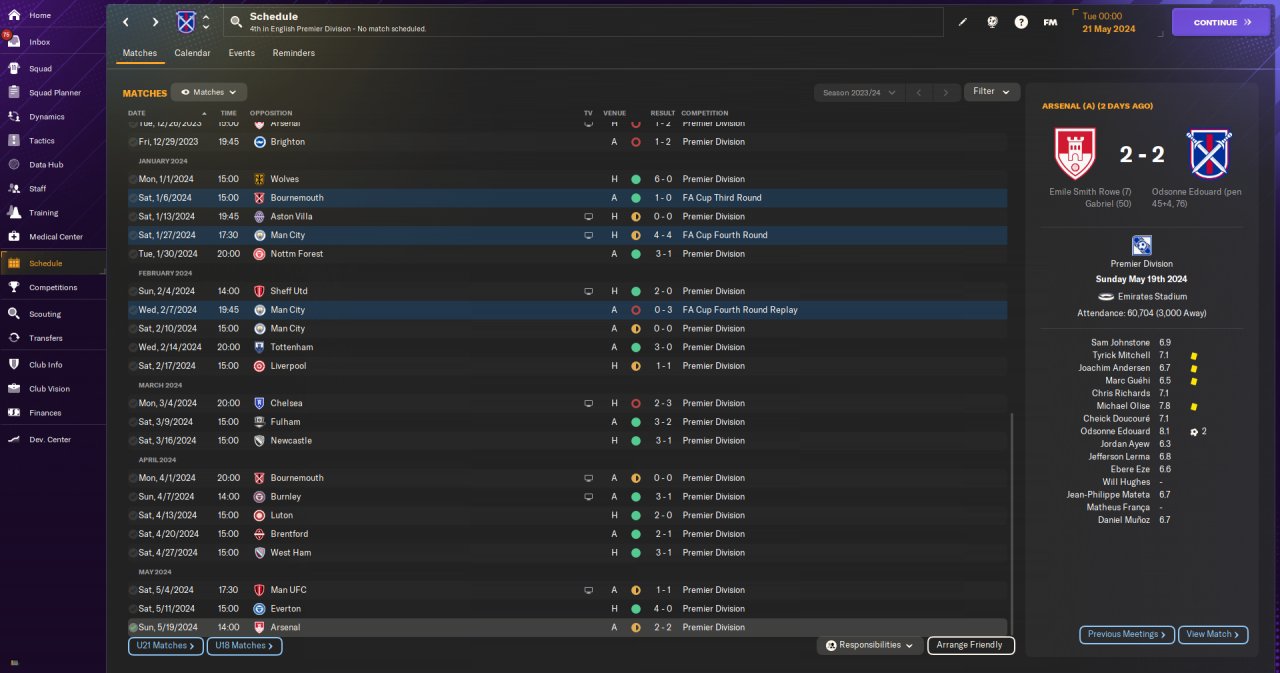Click the club crest in top bar
1280x673 pixels.
[186, 22]
